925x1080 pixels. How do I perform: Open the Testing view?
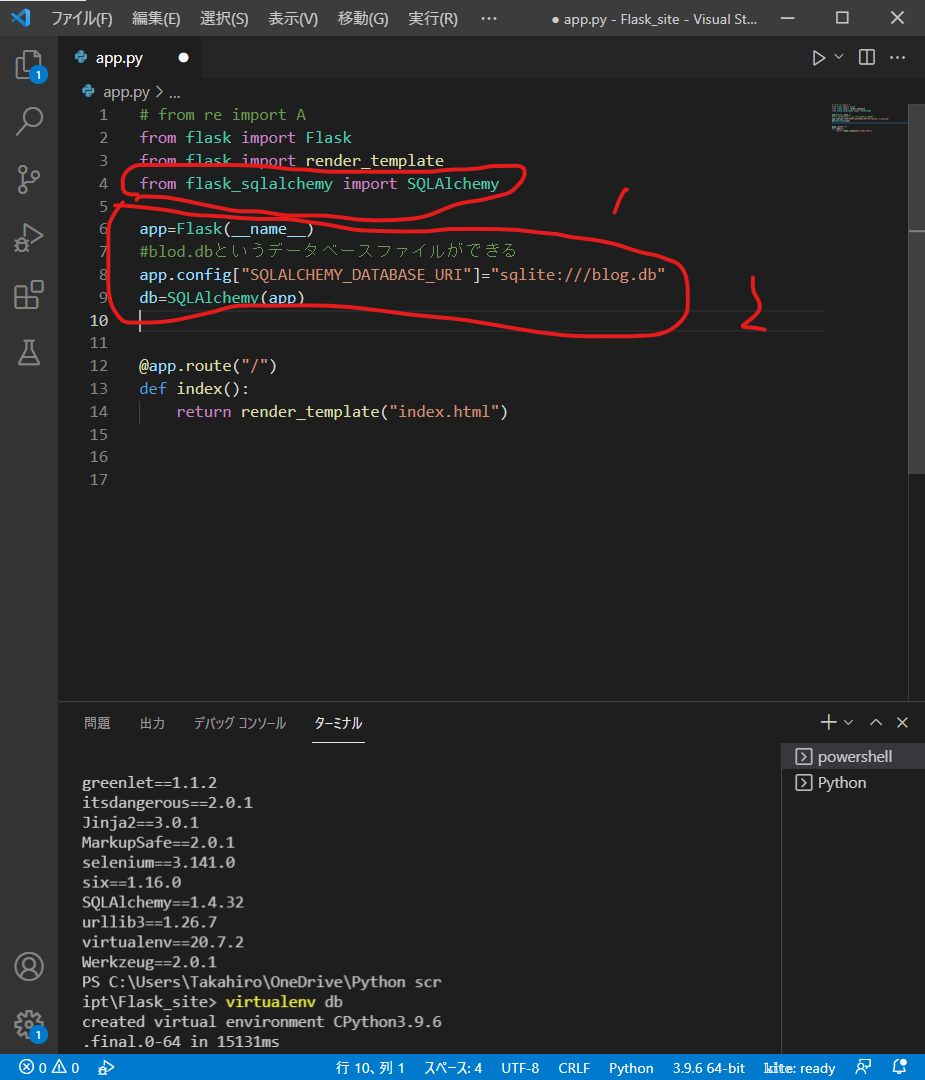click(29, 352)
